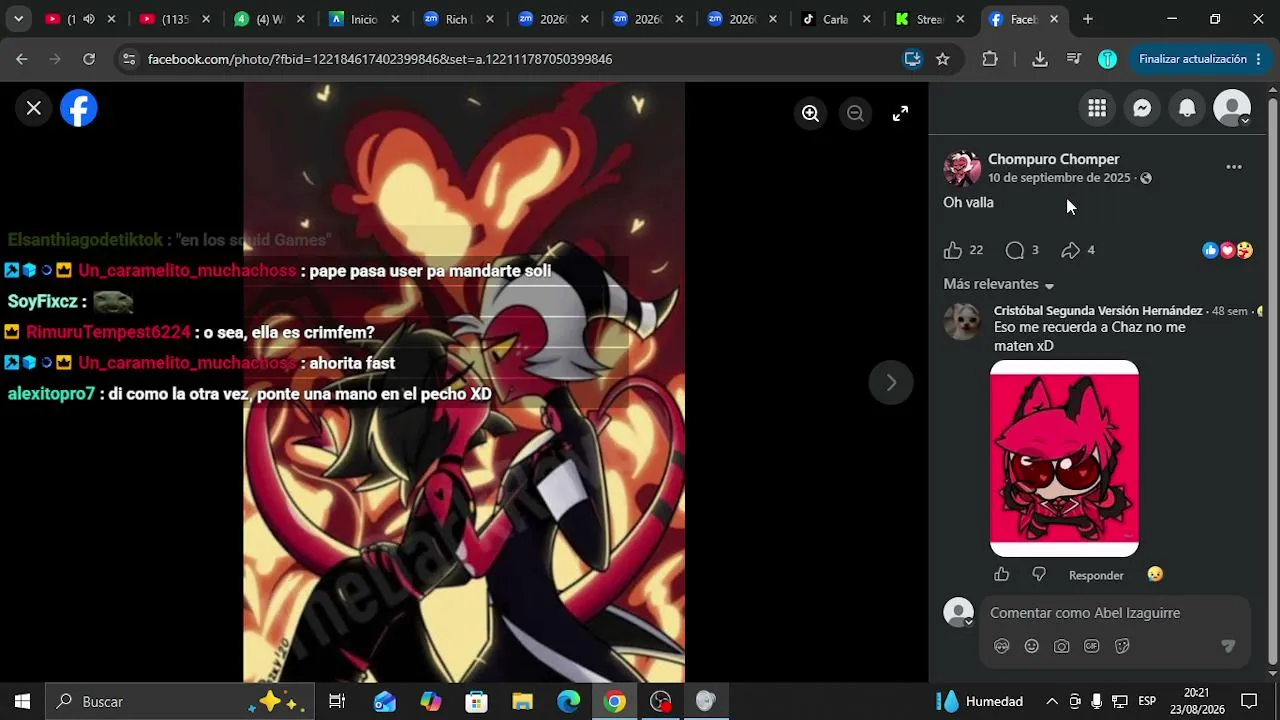This screenshot has width=1280, height=720.
Task: Click the Buscar taskbar search box
Action: coord(181,702)
